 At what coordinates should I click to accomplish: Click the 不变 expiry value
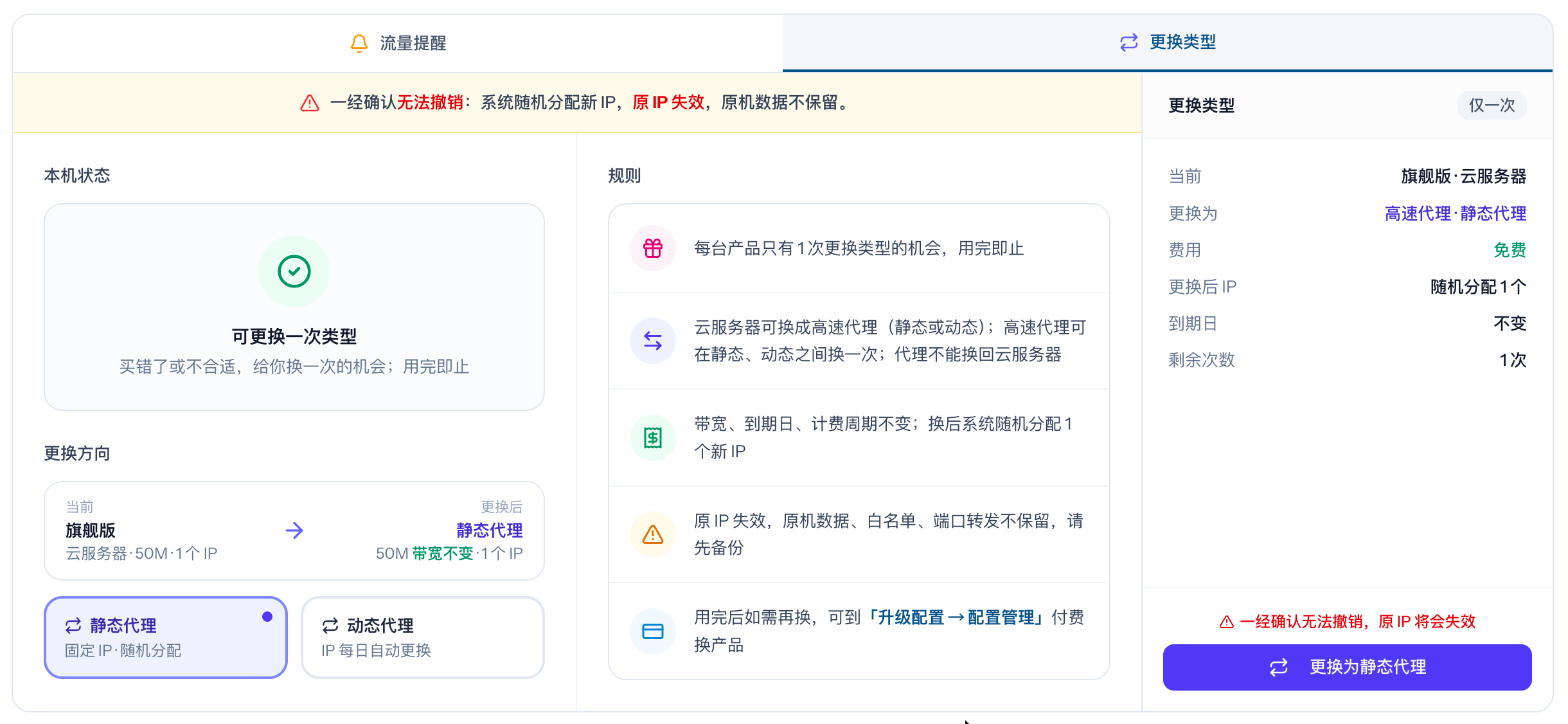(1510, 324)
